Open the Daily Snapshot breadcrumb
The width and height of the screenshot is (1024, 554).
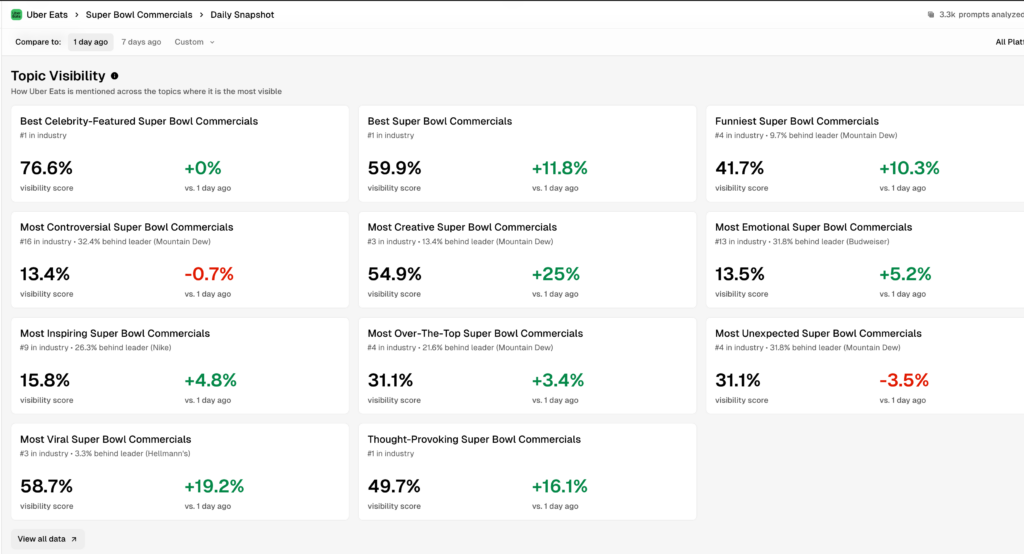click(241, 15)
